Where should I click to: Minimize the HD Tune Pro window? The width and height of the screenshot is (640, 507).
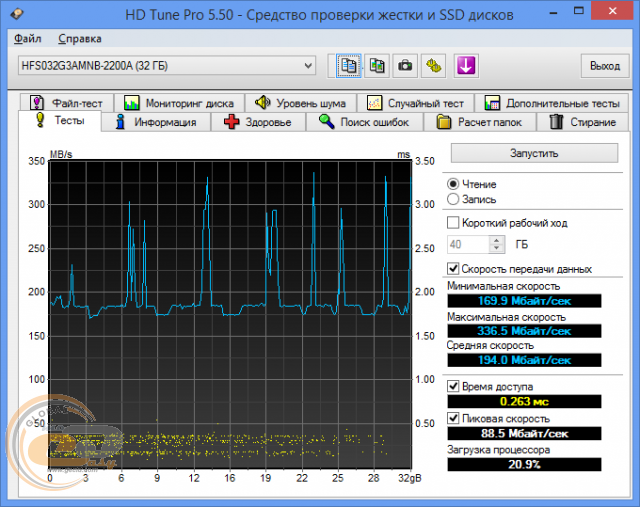pyautogui.click(x=553, y=12)
